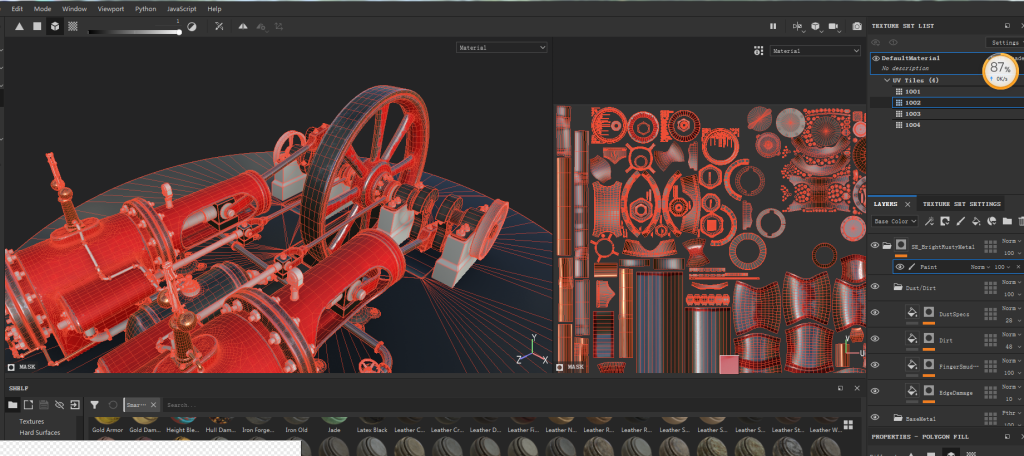This screenshot has height=456, width=1024.
Task: Select the triangle tool in top toolbar
Action: [19, 27]
